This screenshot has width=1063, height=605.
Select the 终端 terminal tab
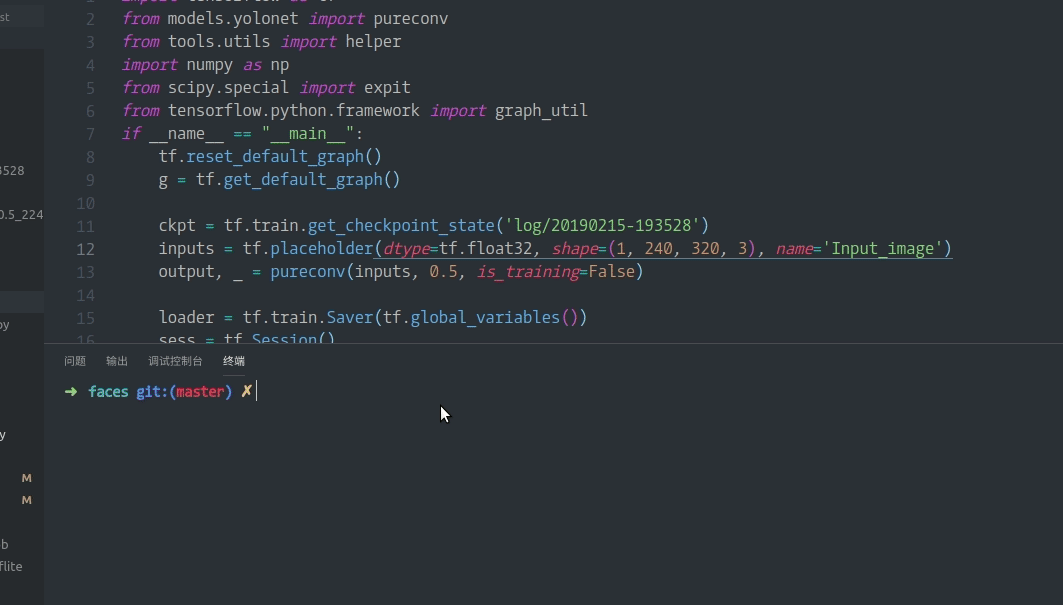coord(234,361)
